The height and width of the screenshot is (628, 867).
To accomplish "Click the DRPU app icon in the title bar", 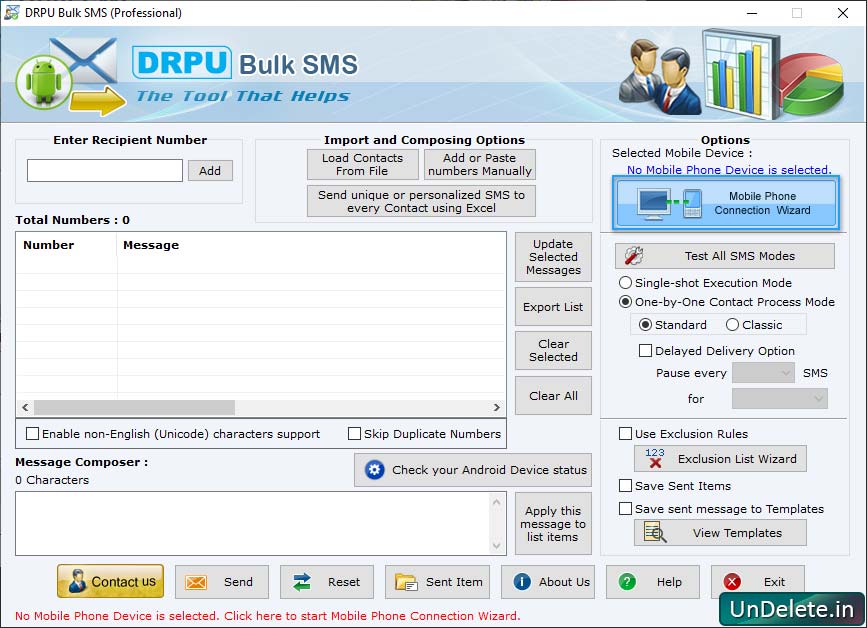I will [x=12, y=13].
